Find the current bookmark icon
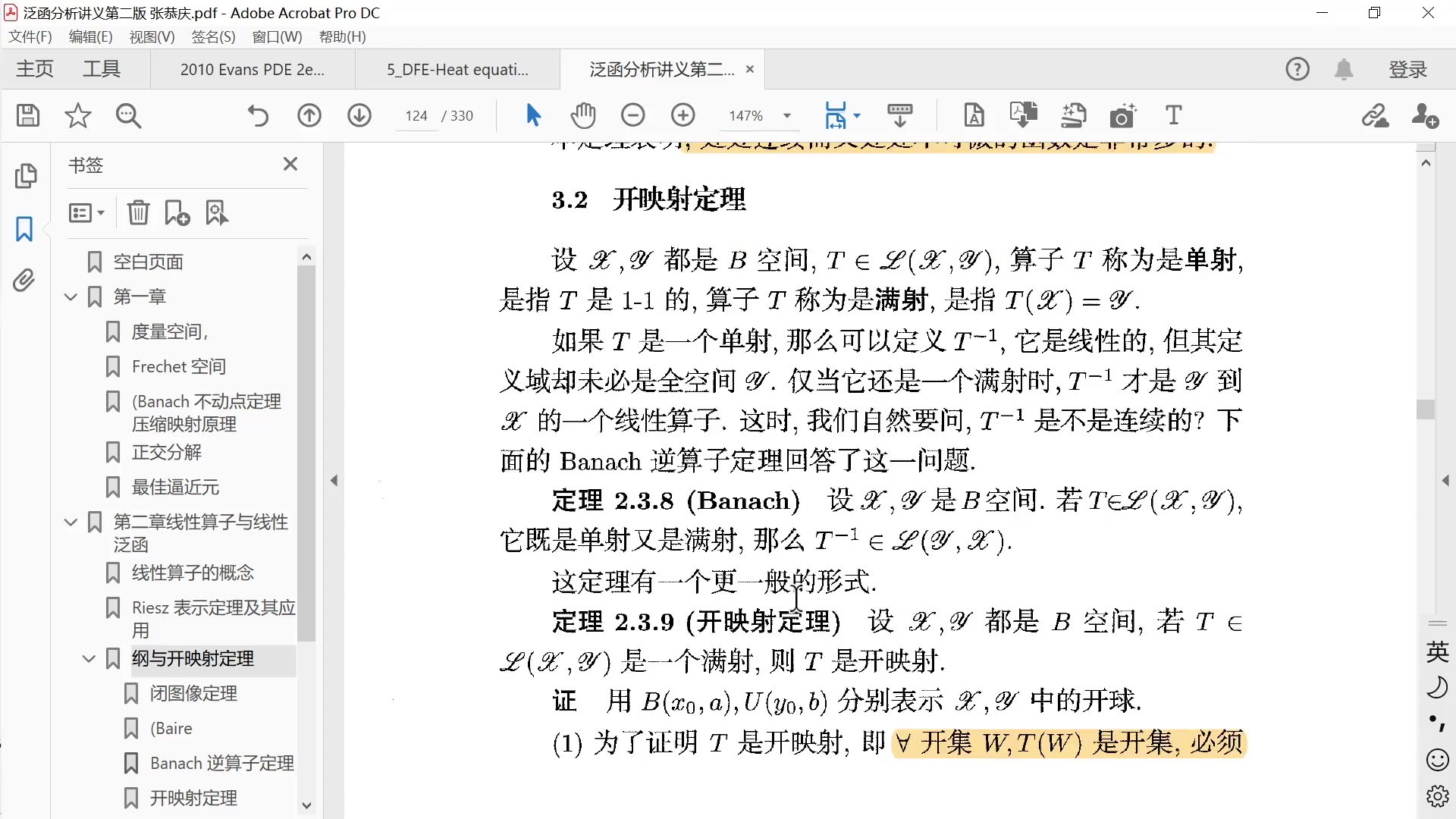The height and width of the screenshot is (819, 1456). [217, 213]
